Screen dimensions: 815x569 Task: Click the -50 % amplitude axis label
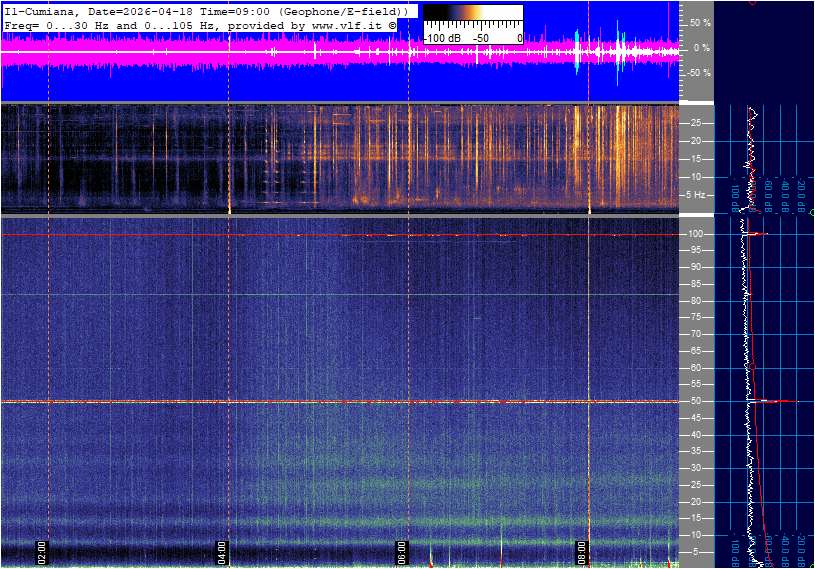point(699,73)
